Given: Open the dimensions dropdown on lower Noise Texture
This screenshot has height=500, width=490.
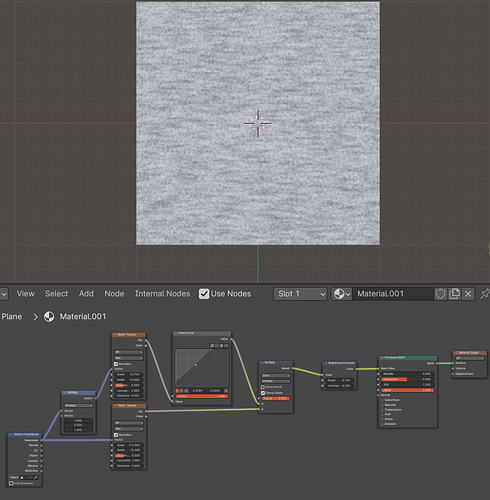Looking at the screenshot, I should (129, 423).
